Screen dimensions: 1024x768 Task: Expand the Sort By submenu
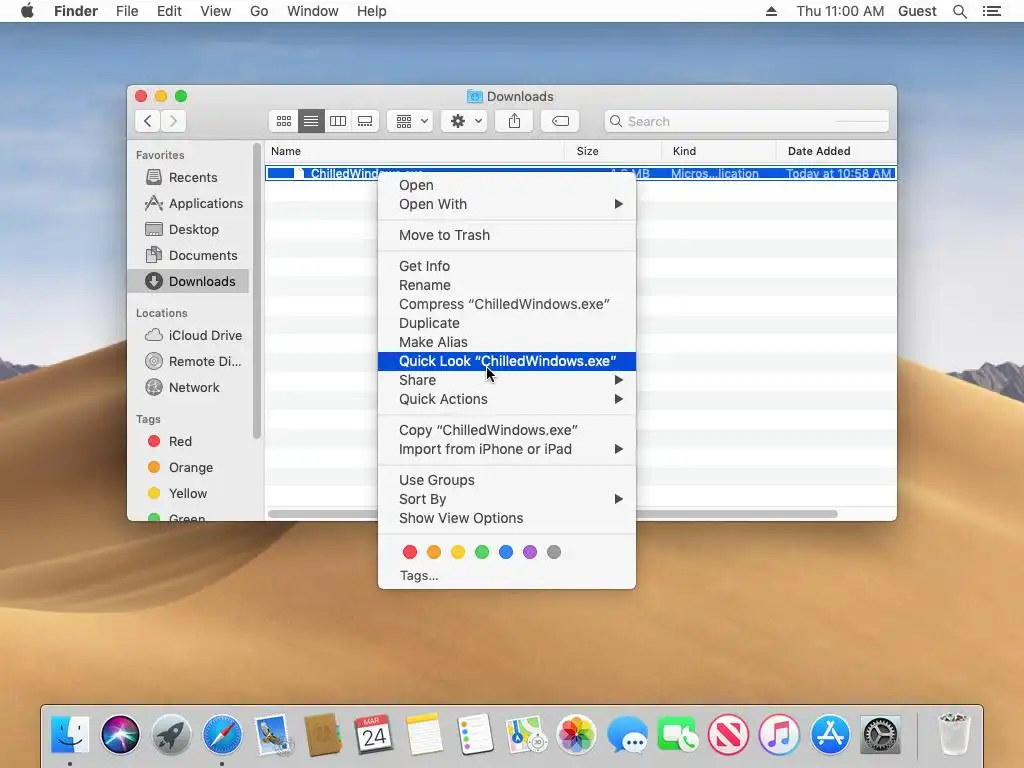coord(507,499)
